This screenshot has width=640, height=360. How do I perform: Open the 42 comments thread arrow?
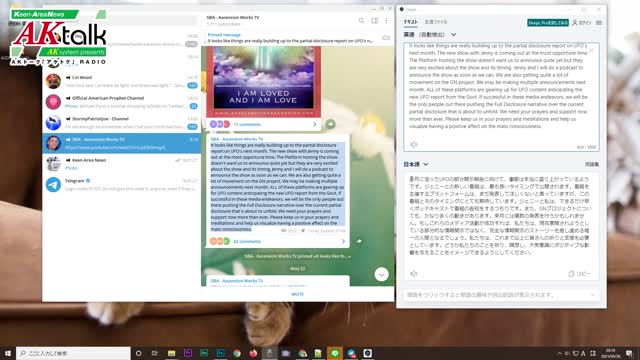[343, 241]
